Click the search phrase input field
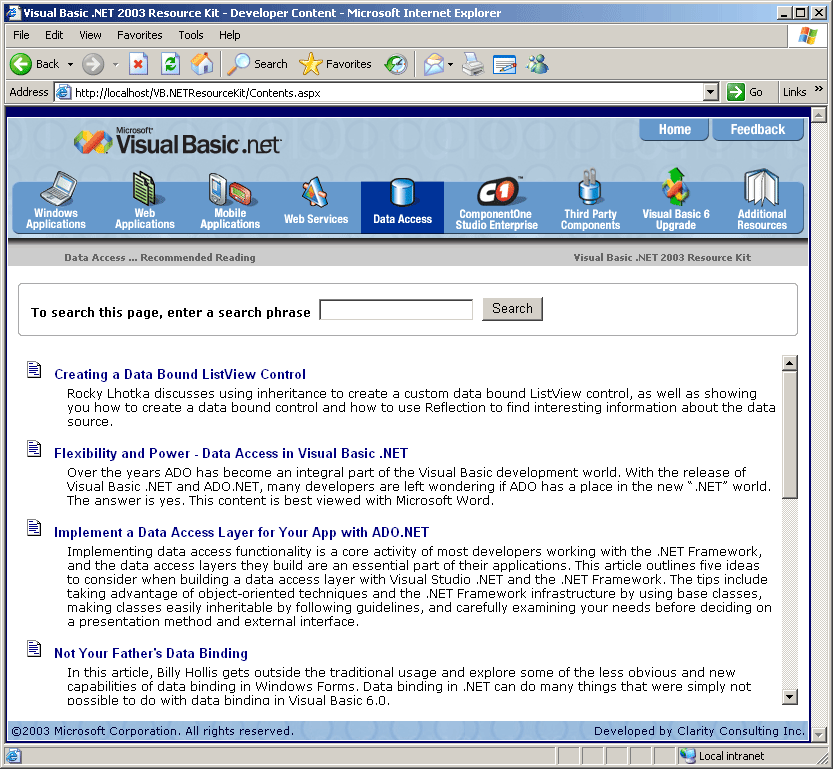The height and width of the screenshot is (769, 833). (396, 310)
